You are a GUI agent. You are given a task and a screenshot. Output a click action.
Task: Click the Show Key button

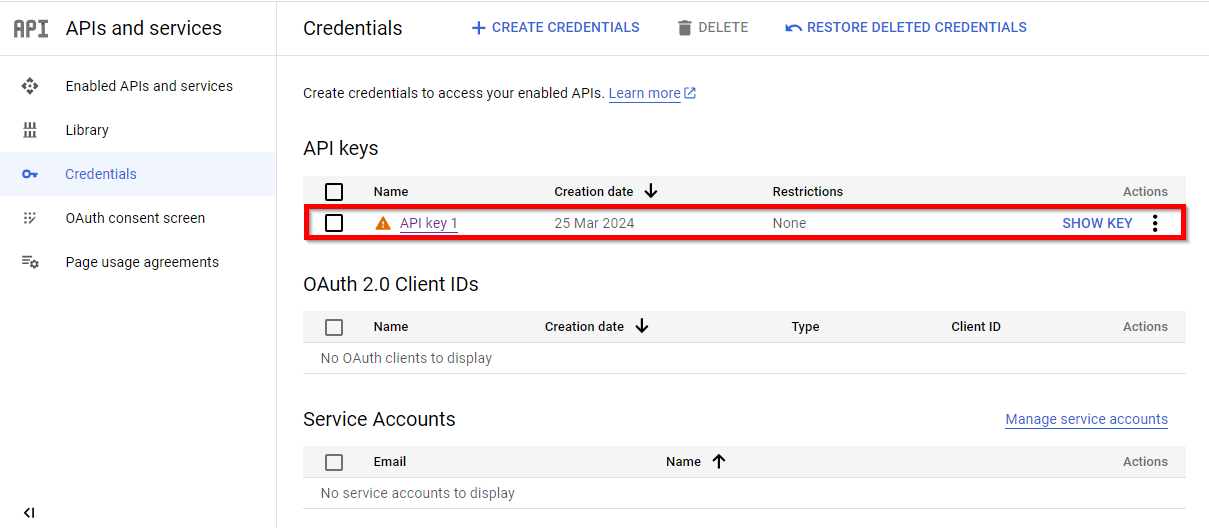pos(1097,223)
